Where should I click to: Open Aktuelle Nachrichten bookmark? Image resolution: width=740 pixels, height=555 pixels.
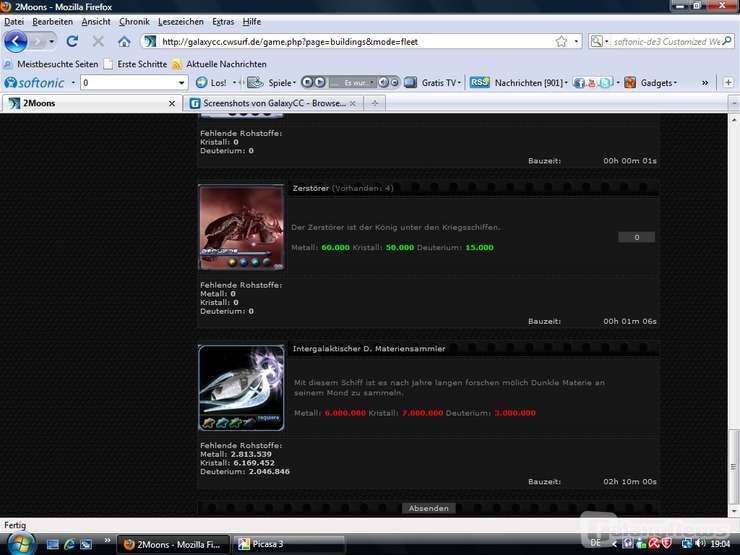pyautogui.click(x=219, y=64)
